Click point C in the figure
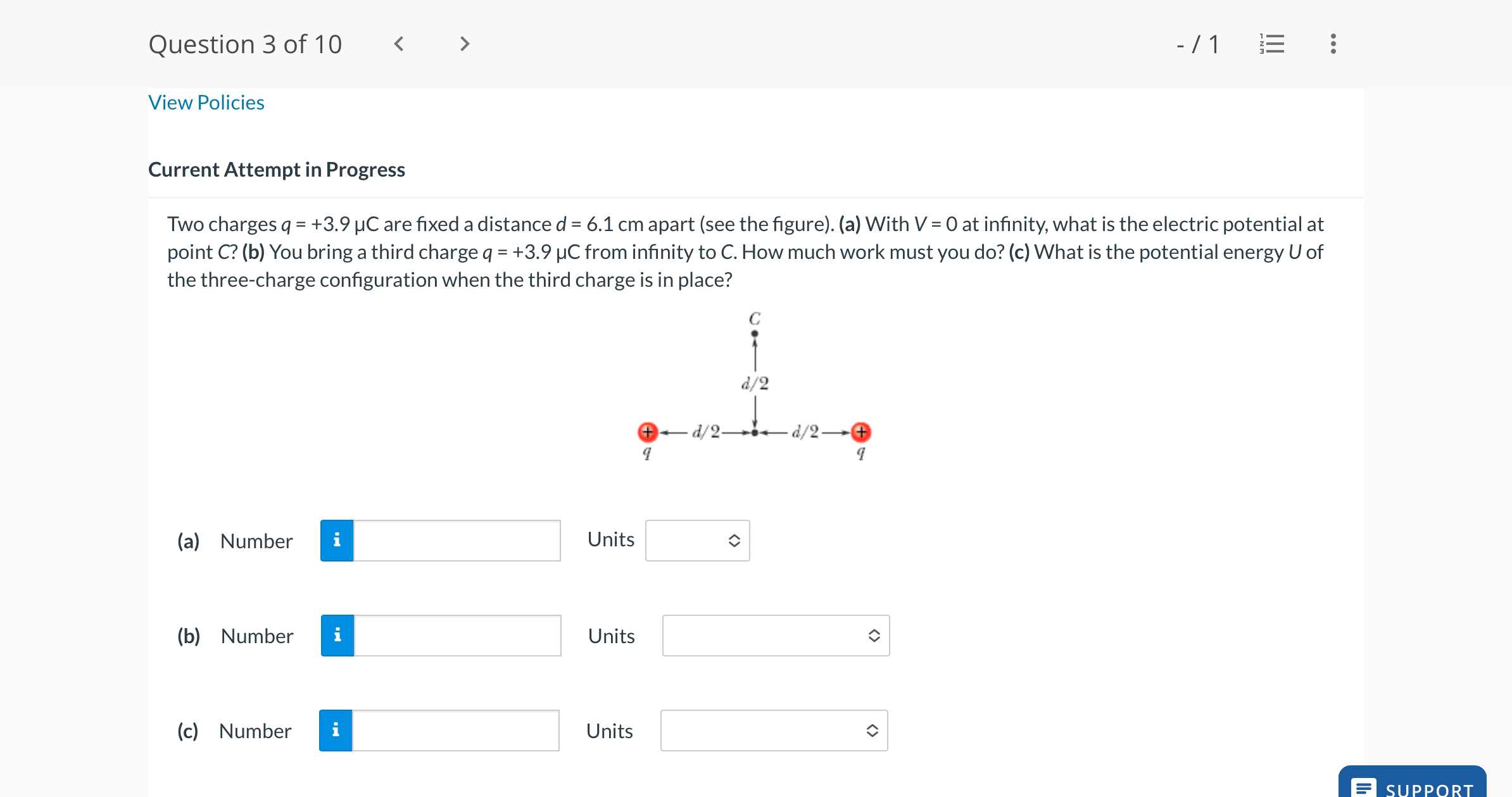Screen dimensions: 1512x797 (x=754, y=333)
